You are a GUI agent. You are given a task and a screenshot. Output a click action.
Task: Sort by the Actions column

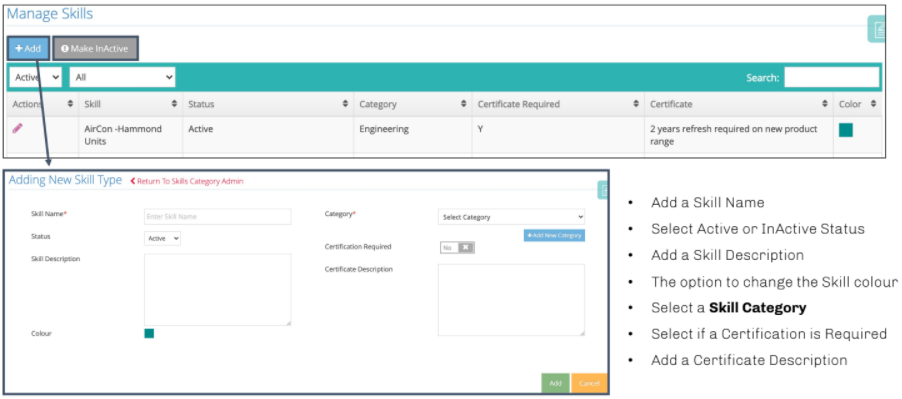(x=43, y=104)
